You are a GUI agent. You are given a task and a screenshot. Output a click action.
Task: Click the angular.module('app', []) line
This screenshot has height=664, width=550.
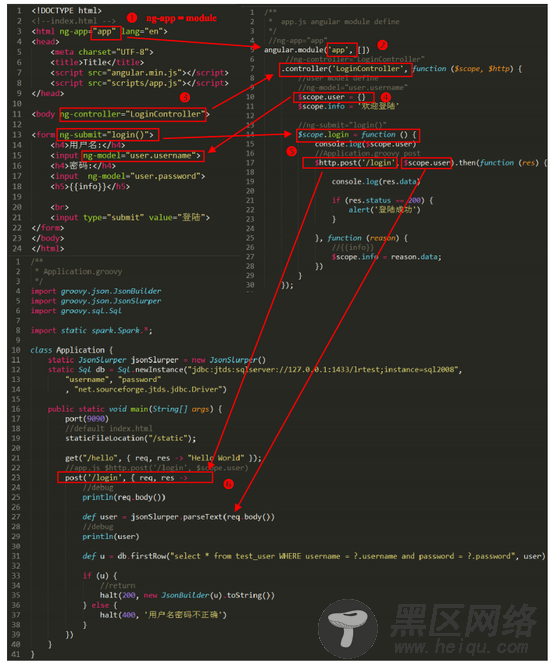317,50
